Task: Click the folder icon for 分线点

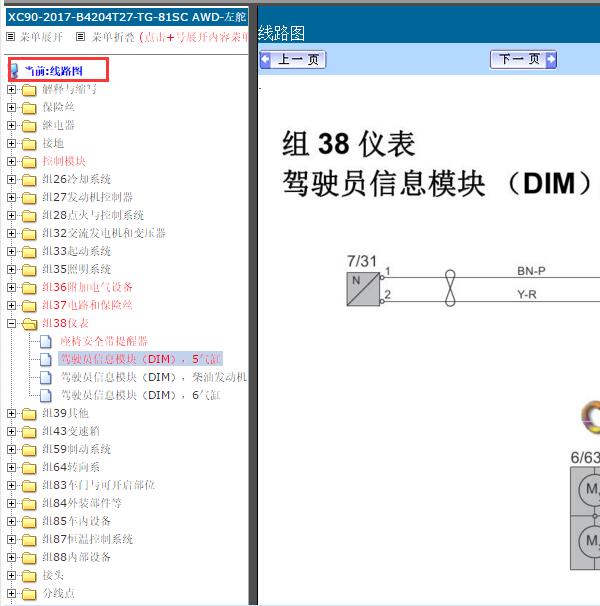Action: point(29,594)
